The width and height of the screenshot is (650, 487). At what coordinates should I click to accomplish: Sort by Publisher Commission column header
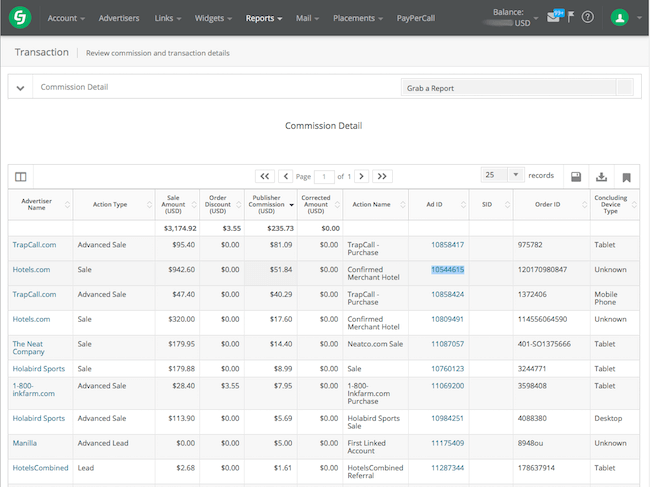coord(266,204)
